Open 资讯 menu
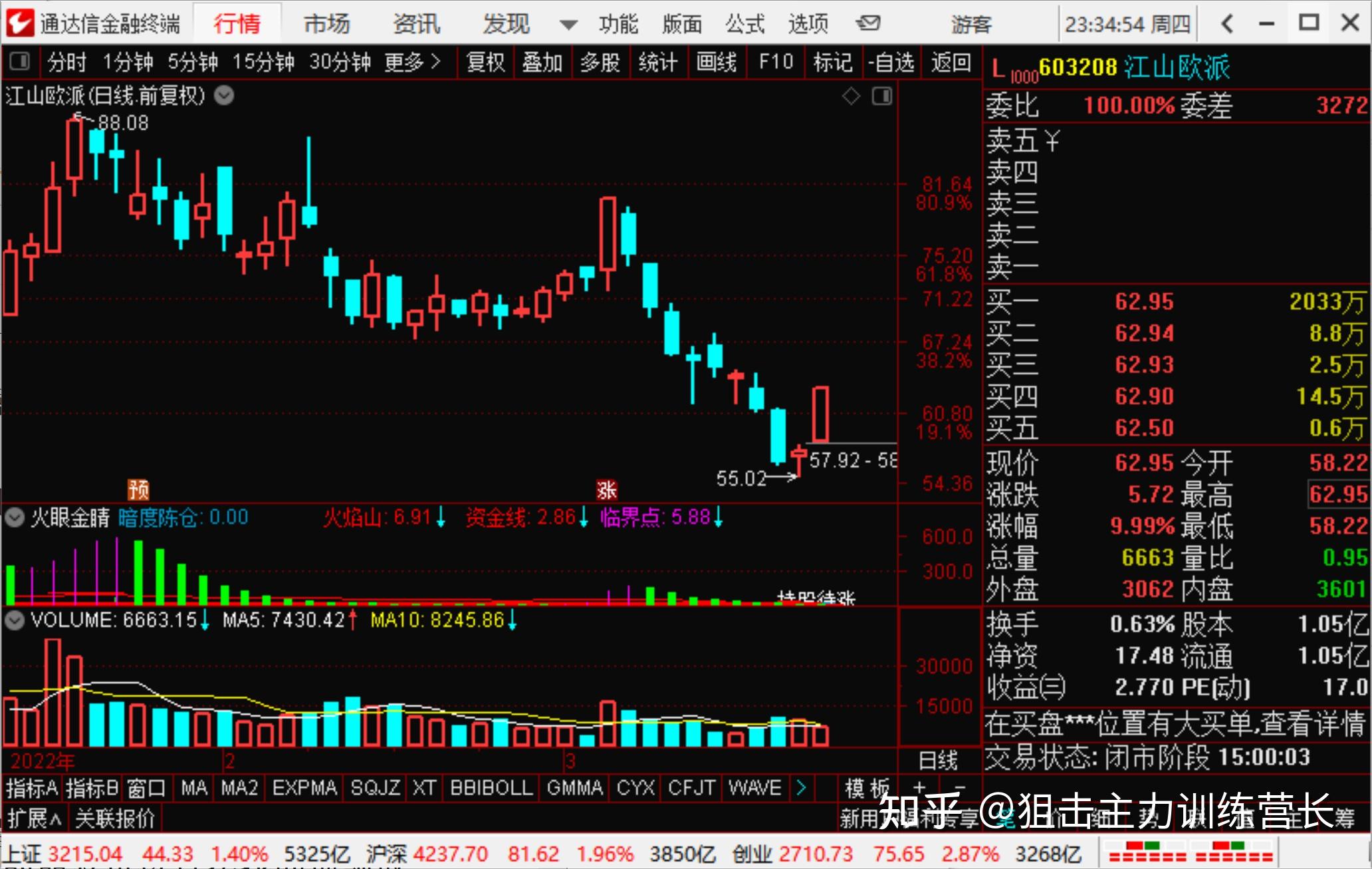The image size is (1372, 869). [417, 24]
